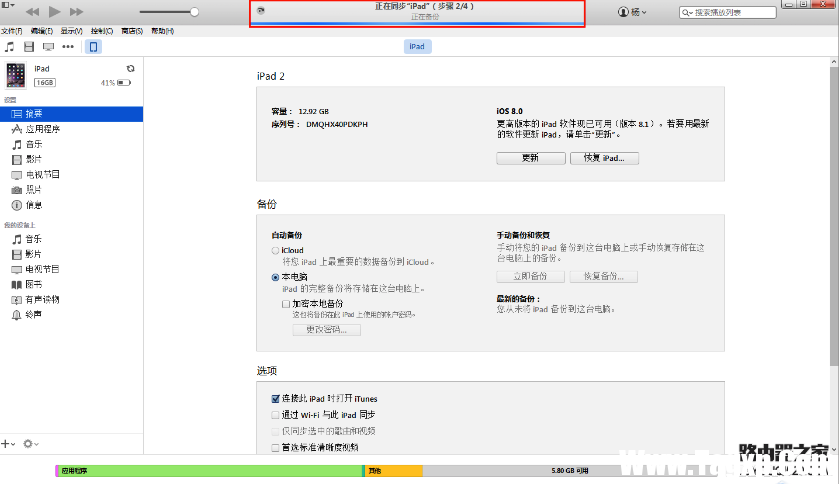Select 摘要 summary in the sidebar
The image size is (839, 484).
coord(71,114)
